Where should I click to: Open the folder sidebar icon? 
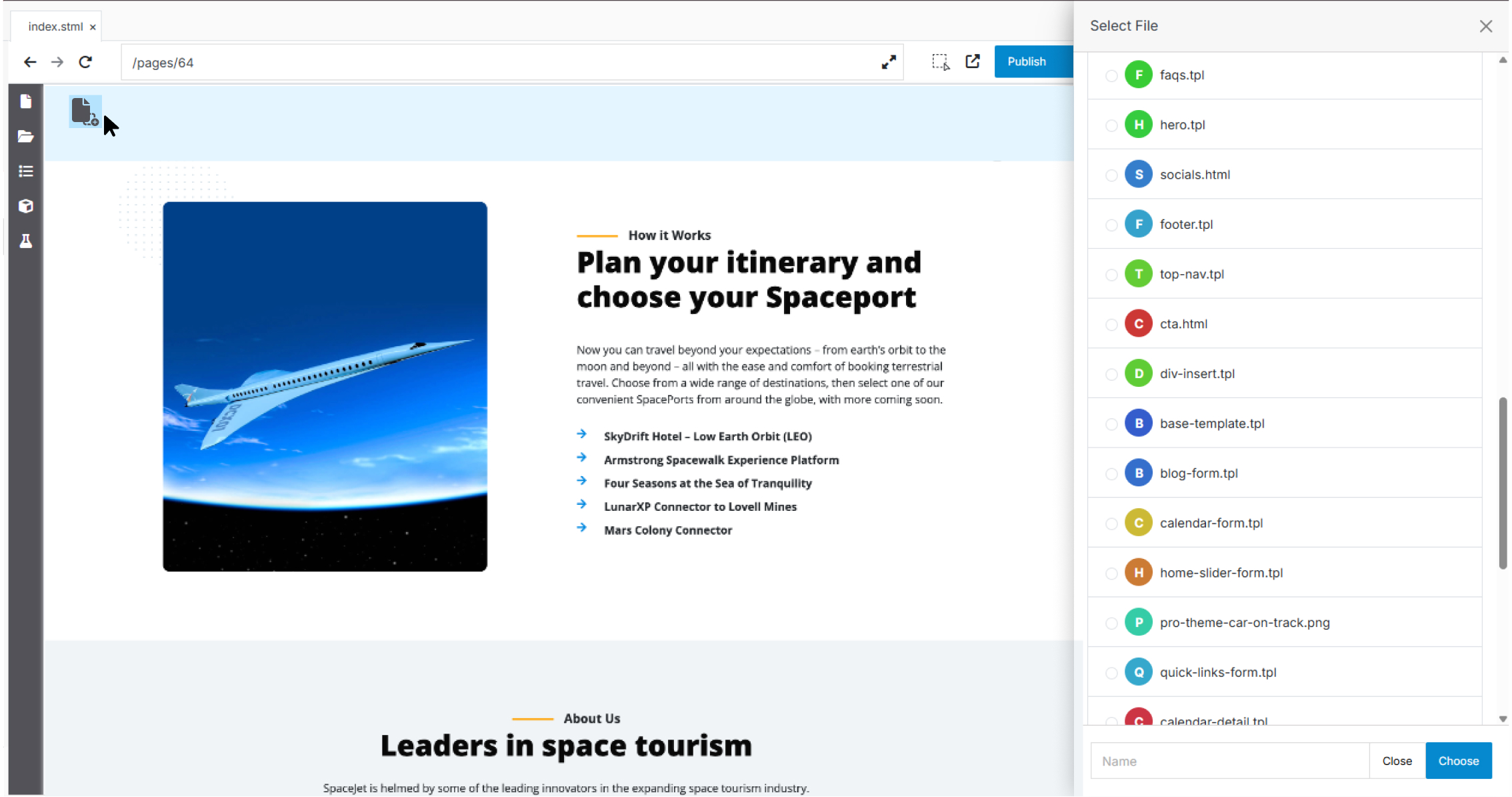(26, 137)
